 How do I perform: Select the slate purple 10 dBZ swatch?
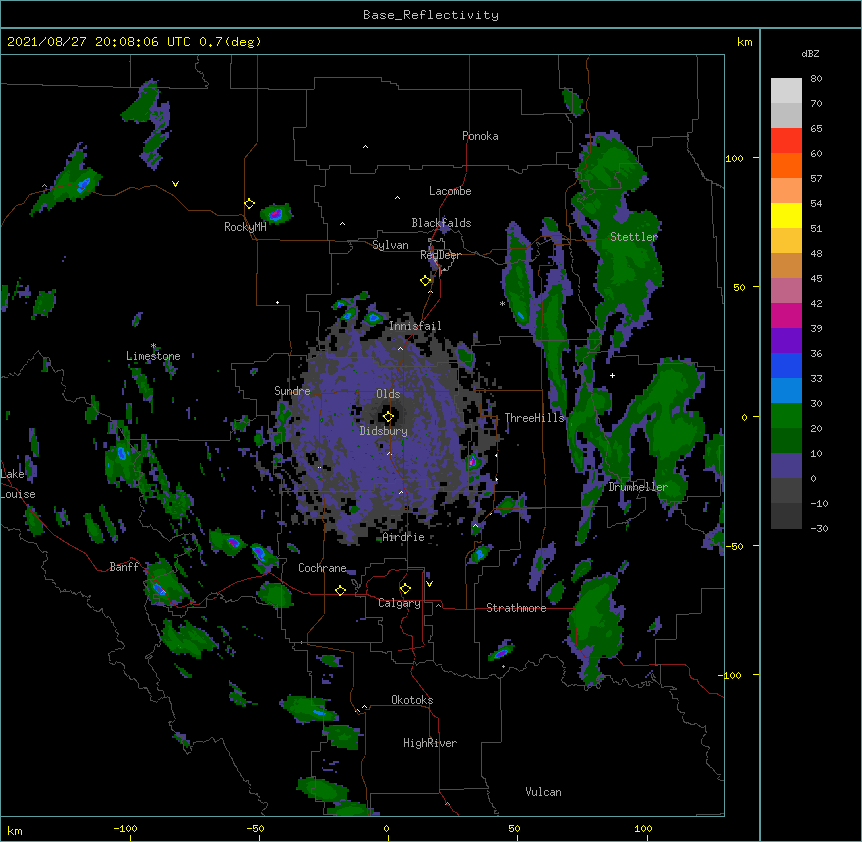[x=786, y=466]
